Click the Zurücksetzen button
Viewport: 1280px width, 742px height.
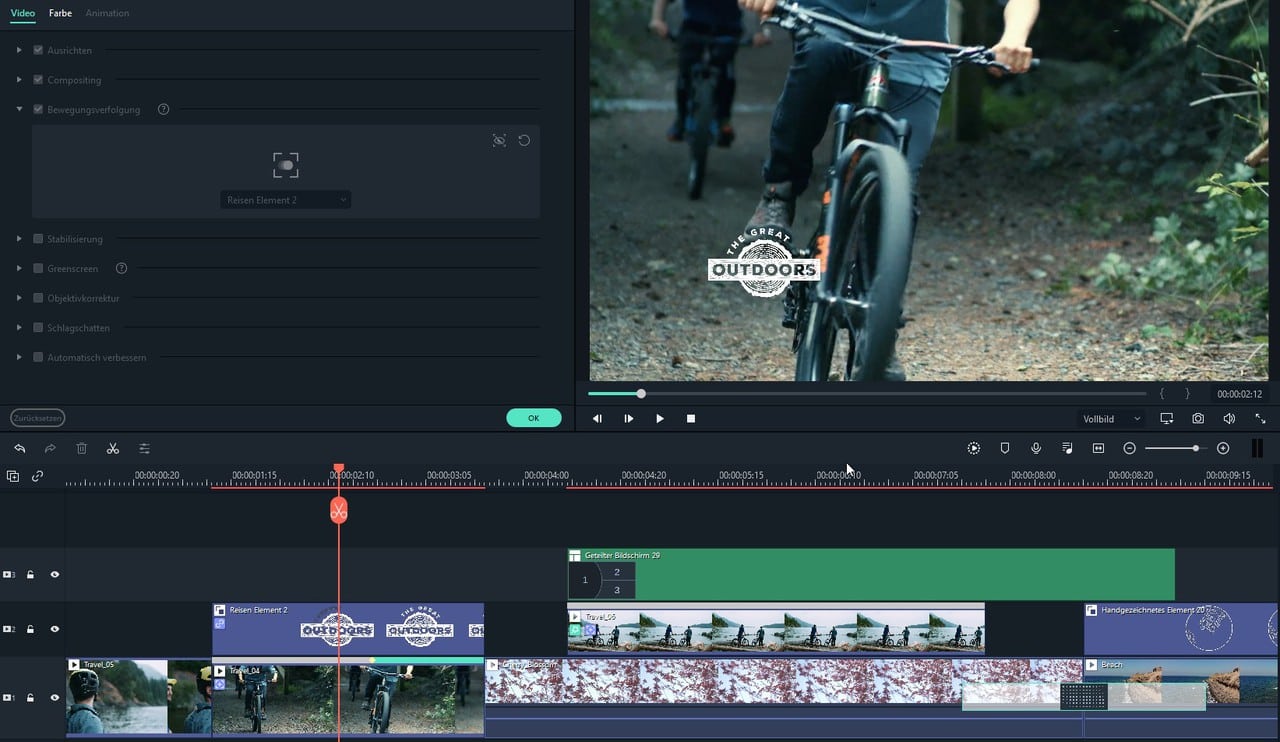tap(38, 418)
